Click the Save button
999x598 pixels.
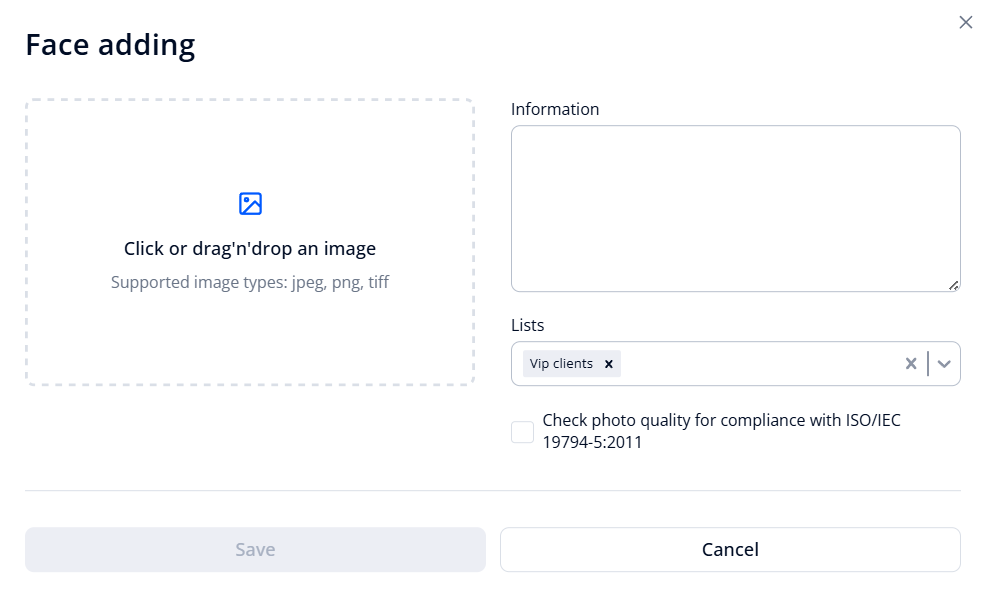click(x=255, y=549)
